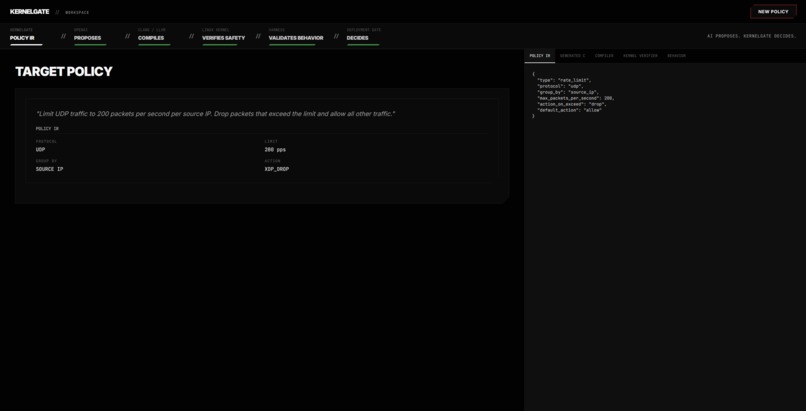Click the "max_packets_per_second": 200 line
Viewport: 806px width, 411px height.
click(576, 98)
